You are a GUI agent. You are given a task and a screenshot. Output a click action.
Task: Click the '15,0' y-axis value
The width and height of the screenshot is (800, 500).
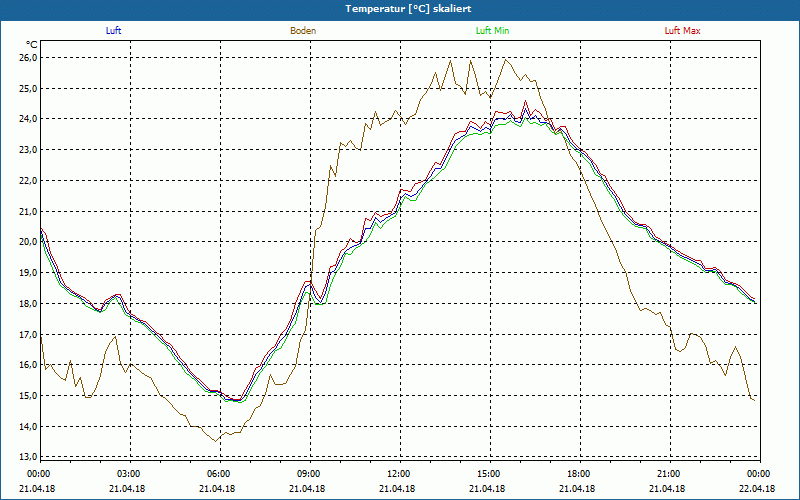29,396
